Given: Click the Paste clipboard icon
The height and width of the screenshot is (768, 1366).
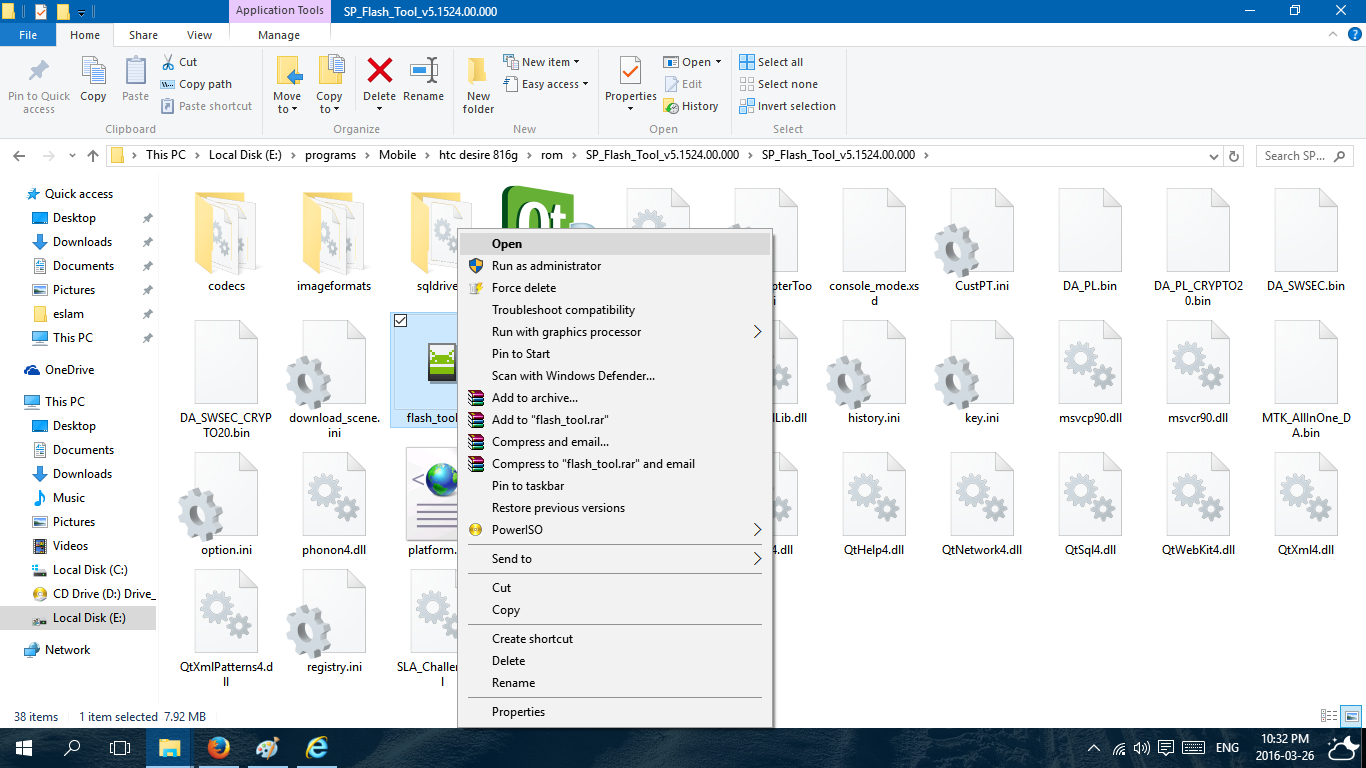Looking at the screenshot, I should coord(135,71).
